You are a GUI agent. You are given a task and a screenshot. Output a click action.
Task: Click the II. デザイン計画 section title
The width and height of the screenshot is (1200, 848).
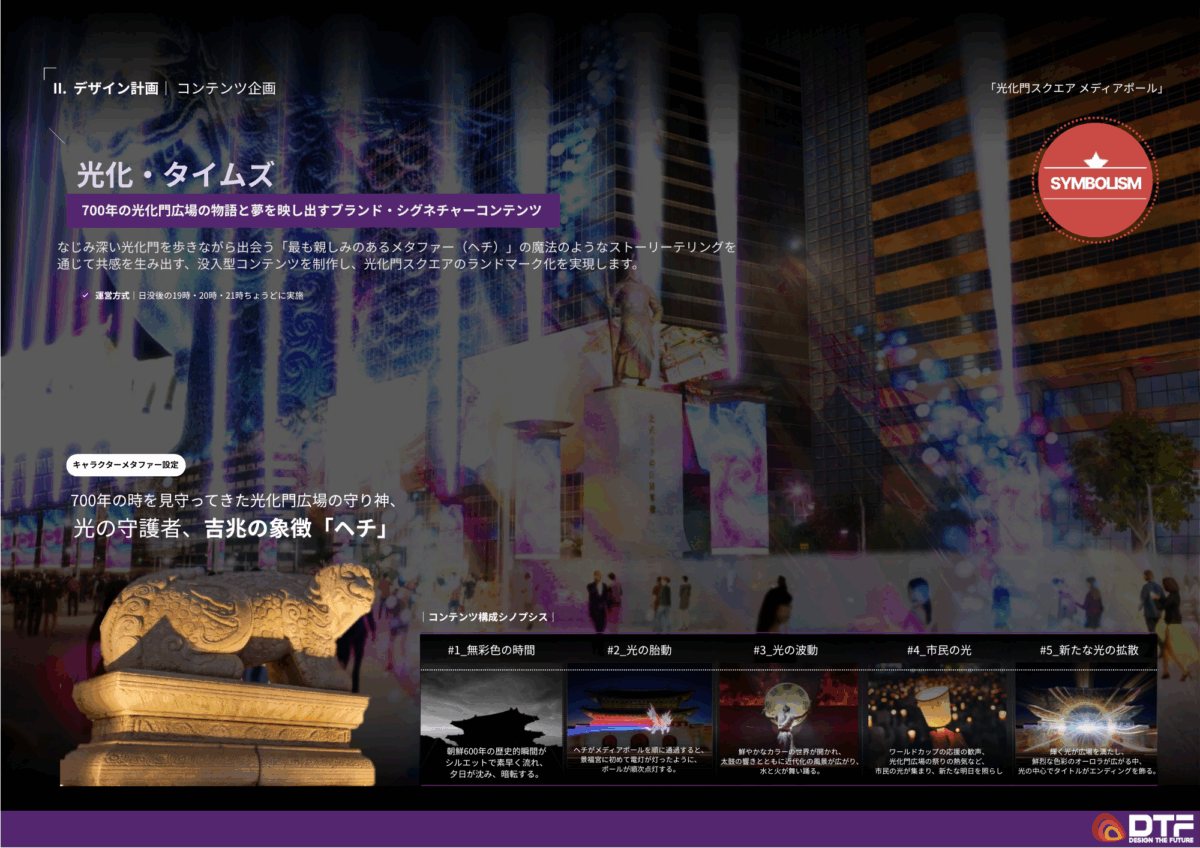coord(106,88)
